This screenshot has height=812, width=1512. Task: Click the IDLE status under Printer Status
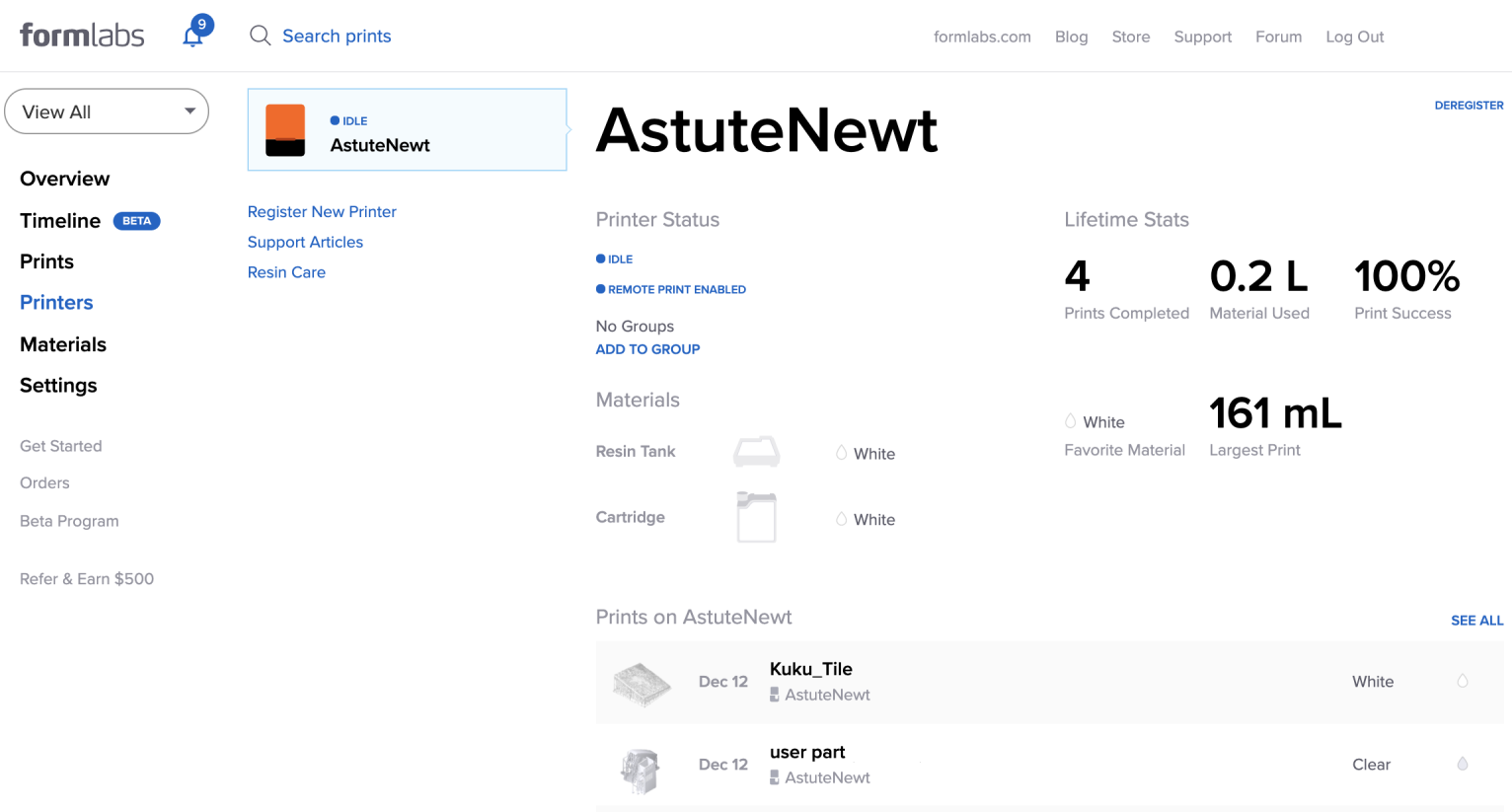pyautogui.click(x=615, y=258)
